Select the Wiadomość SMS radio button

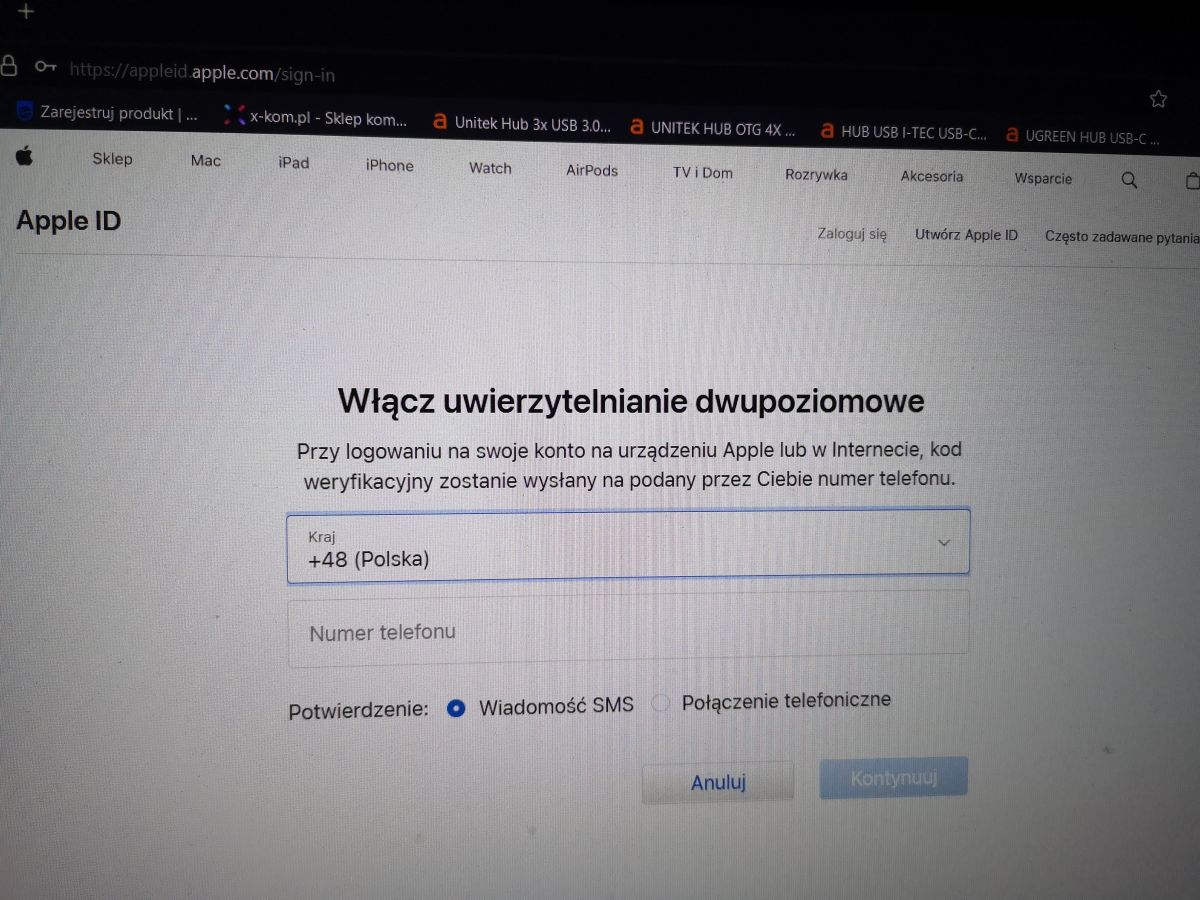click(456, 707)
